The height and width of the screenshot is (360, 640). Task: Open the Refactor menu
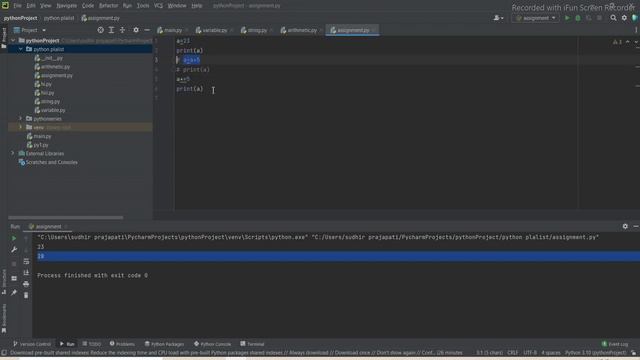tap(108, 6)
